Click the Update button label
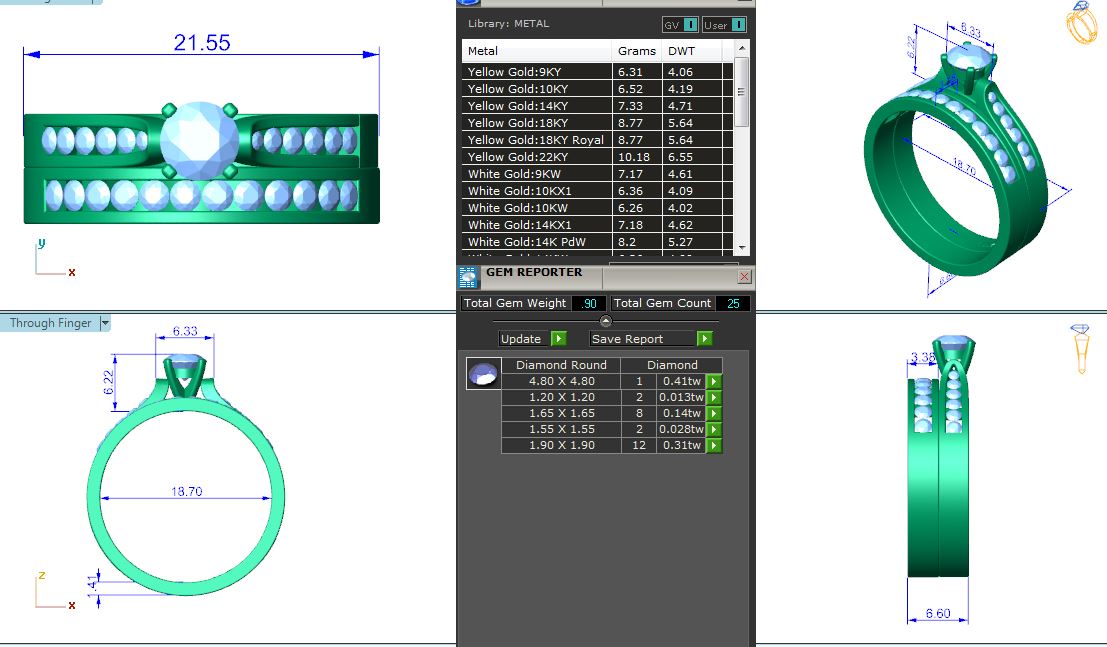This screenshot has width=1107, height=647. click(x=521, y=339)
